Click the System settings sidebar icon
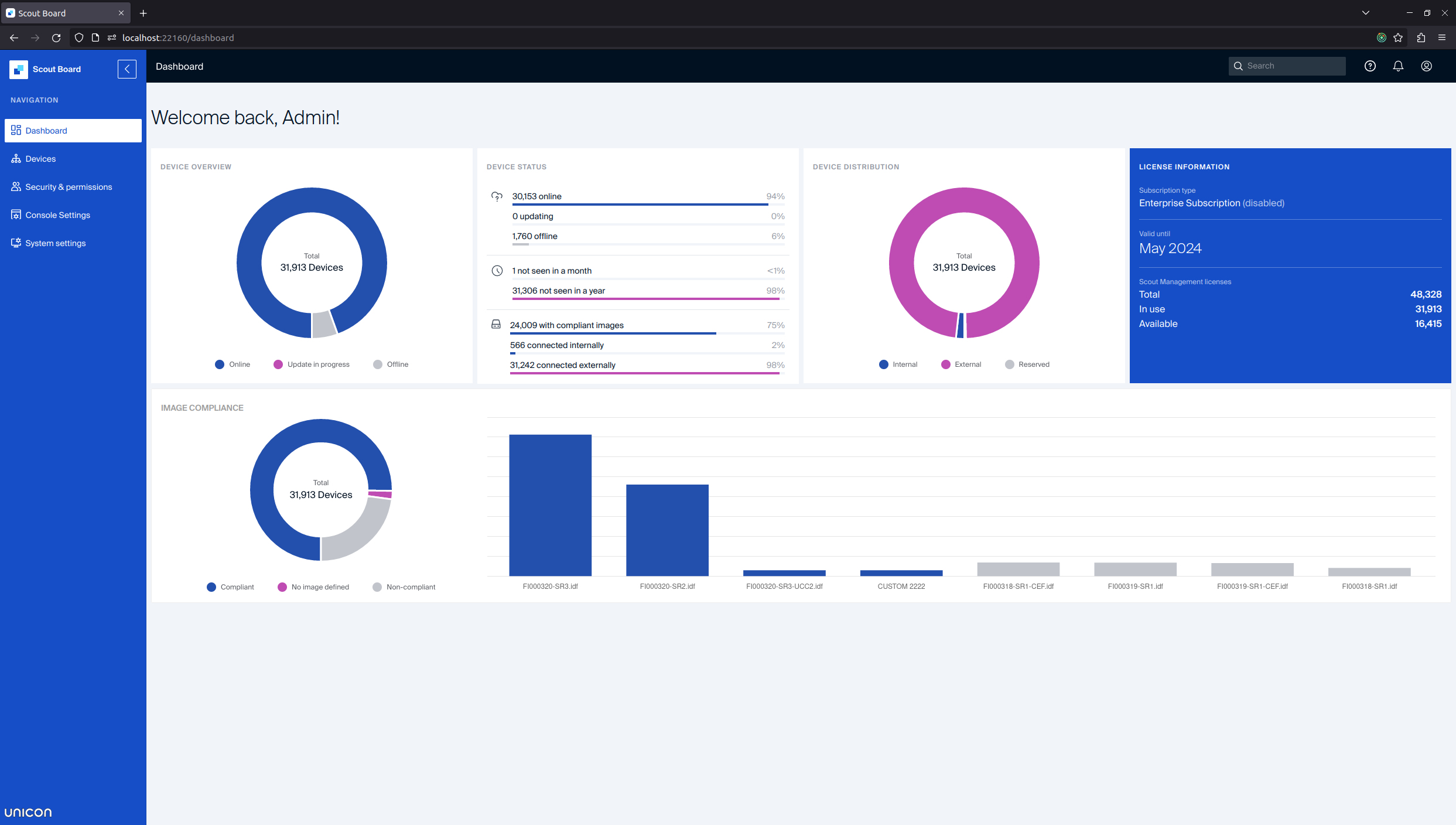This screenshot has height=825, width=1456. (16, 243)
